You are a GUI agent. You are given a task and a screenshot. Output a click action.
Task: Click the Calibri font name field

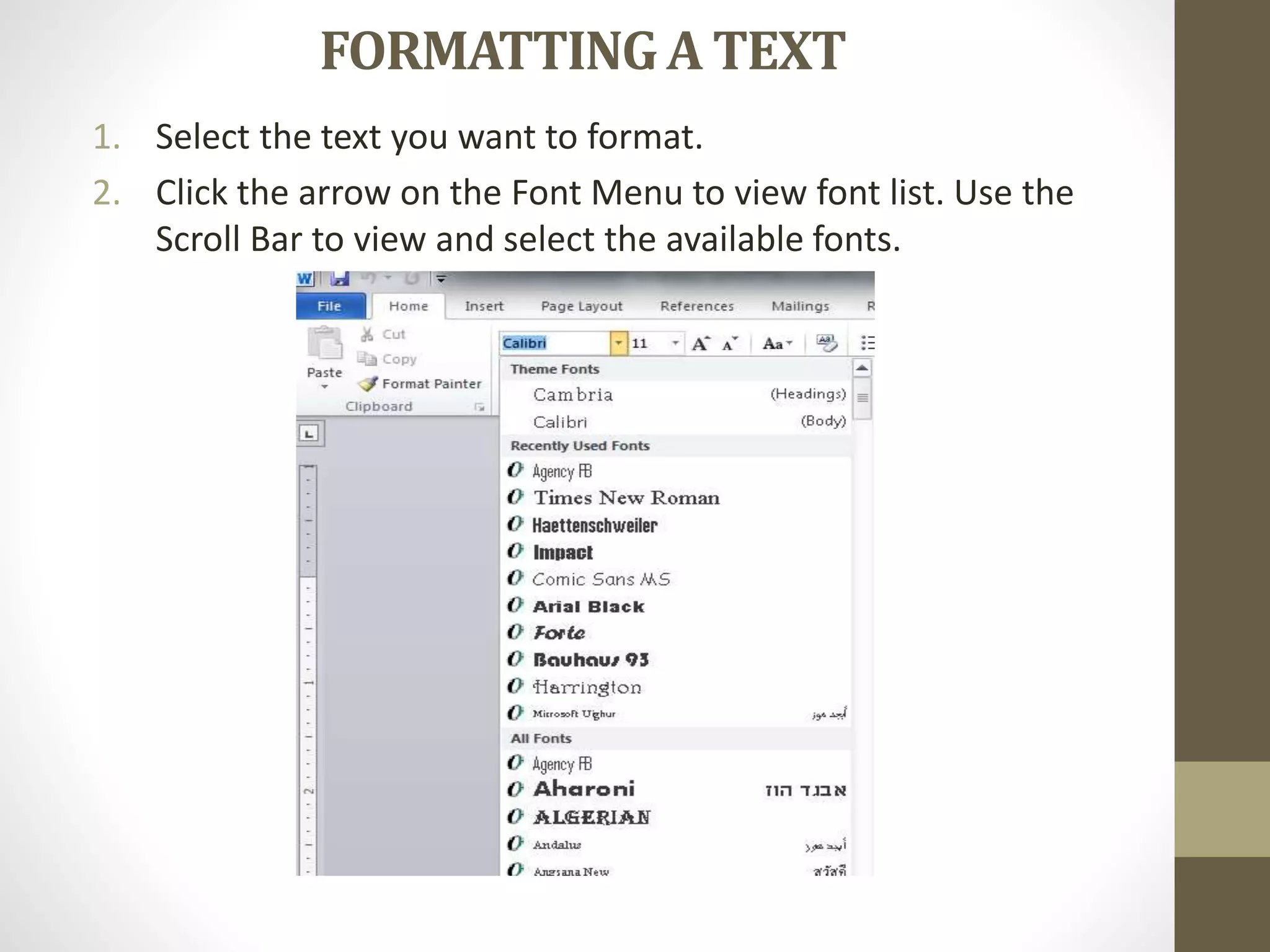pyautogui.click(x=556, y=343)
